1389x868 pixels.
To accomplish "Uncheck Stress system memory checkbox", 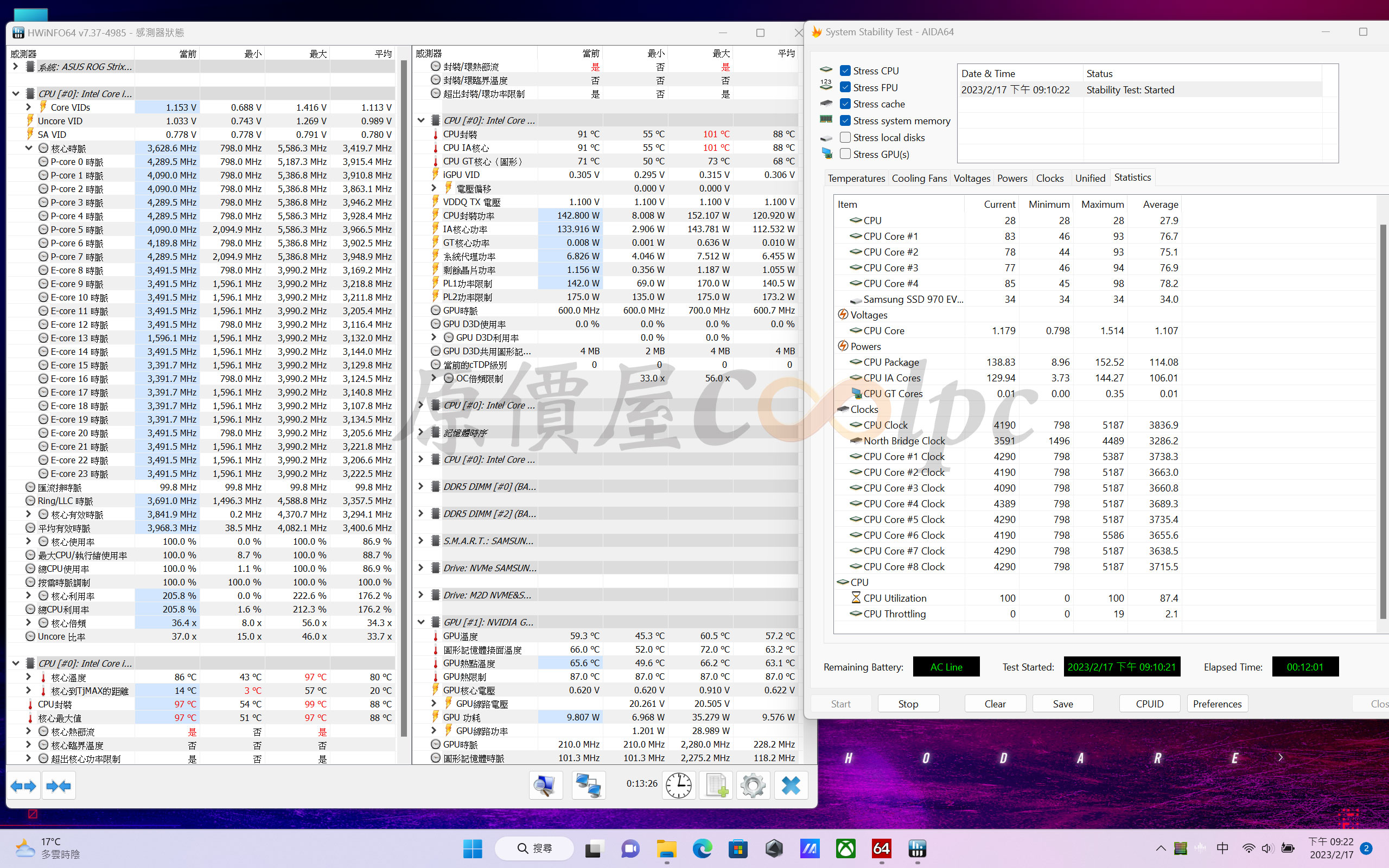I will (845, 120).
